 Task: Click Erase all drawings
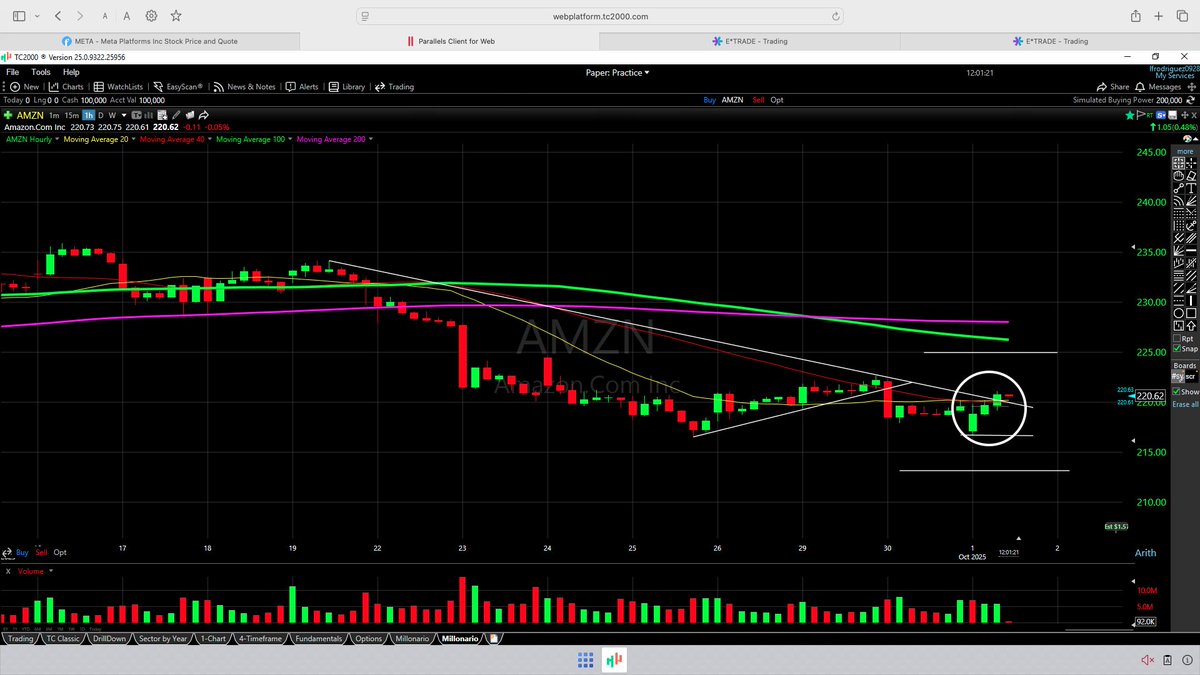pos(1185,403)
